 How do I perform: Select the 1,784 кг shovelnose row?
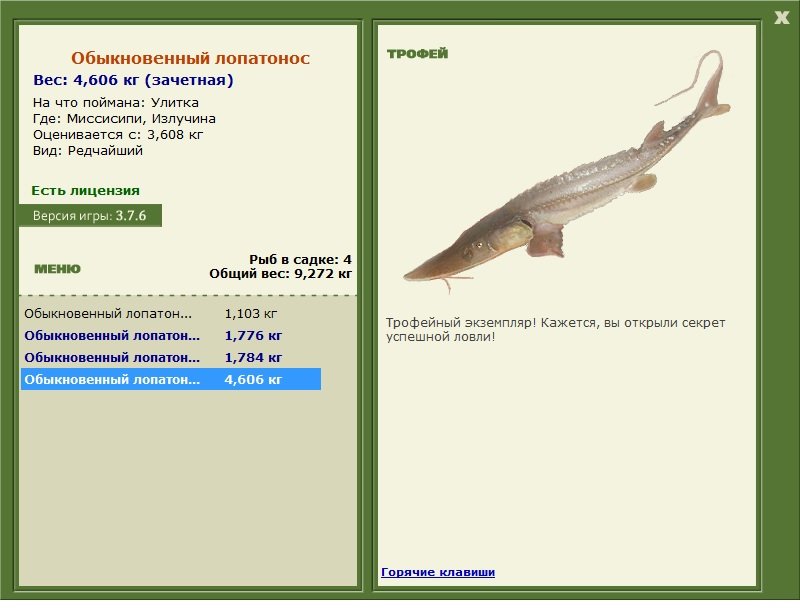(171, 357)
